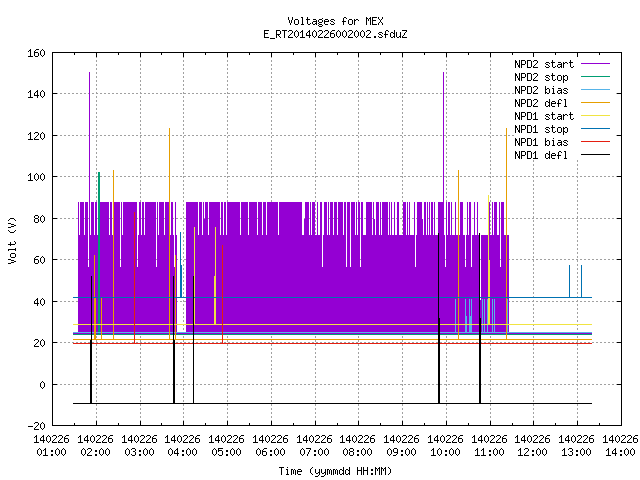This screenshot has height=480, width=640.
Task: Click the x-axis tick label 01:00
Action: (x=51, y=452)
